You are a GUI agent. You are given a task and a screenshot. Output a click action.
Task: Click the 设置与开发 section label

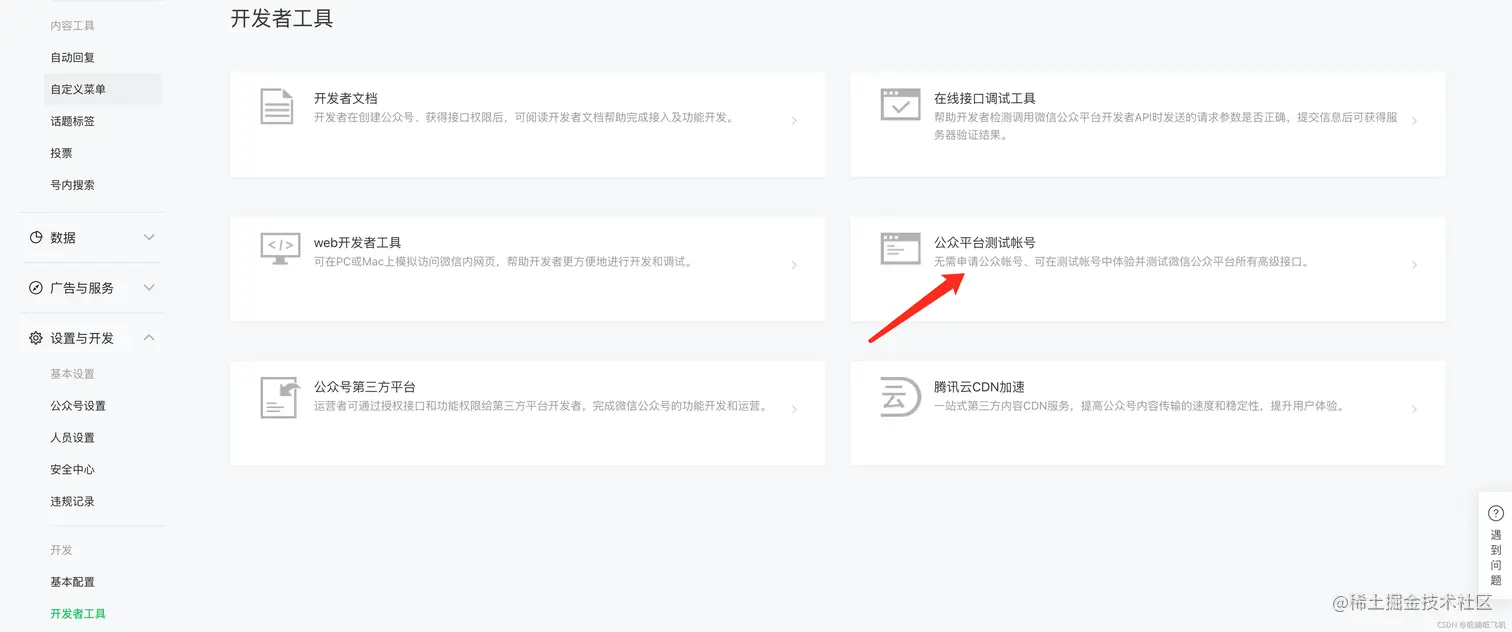click(x=82, y=338)
